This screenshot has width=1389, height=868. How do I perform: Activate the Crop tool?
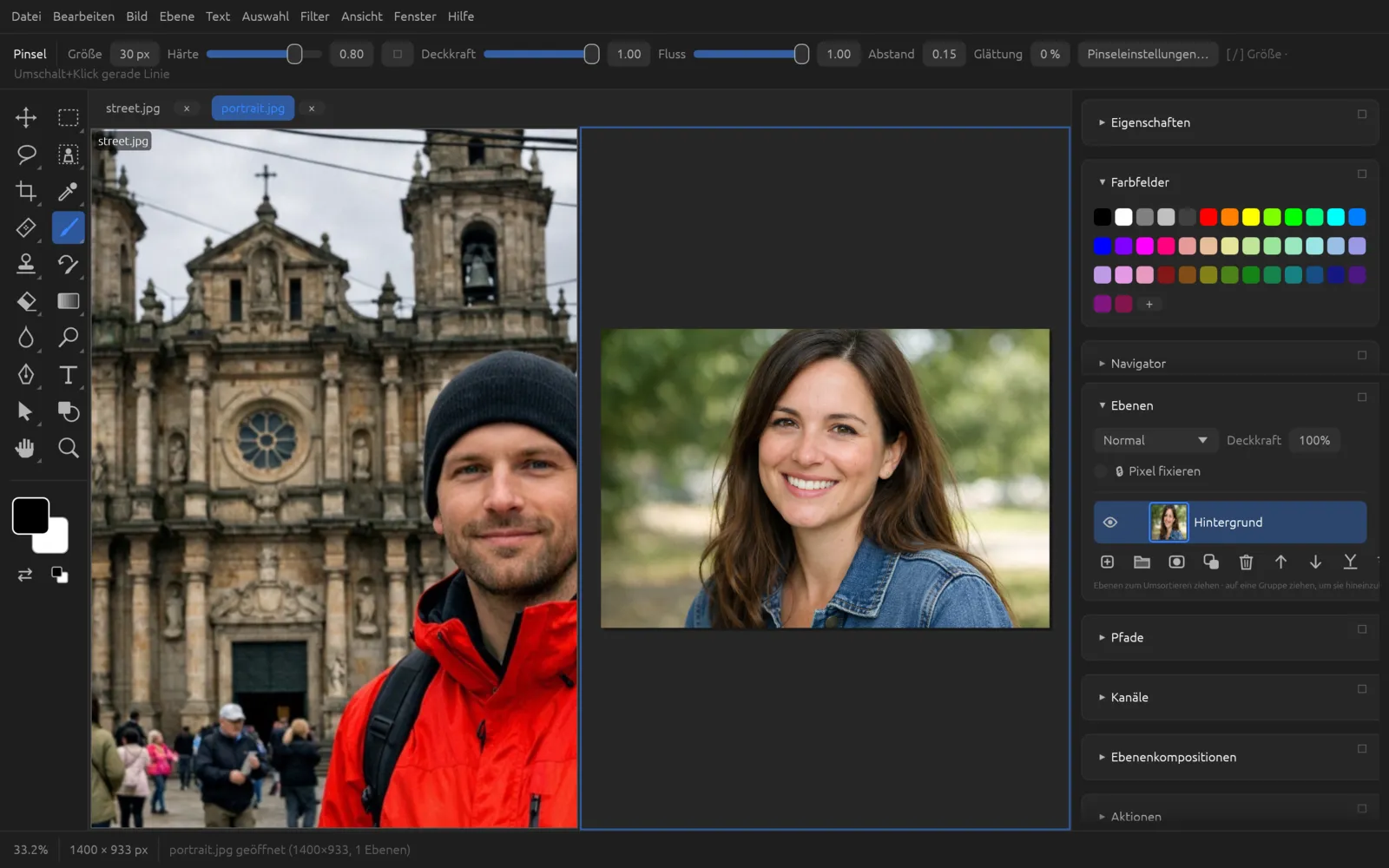click(x=26, y=191)
